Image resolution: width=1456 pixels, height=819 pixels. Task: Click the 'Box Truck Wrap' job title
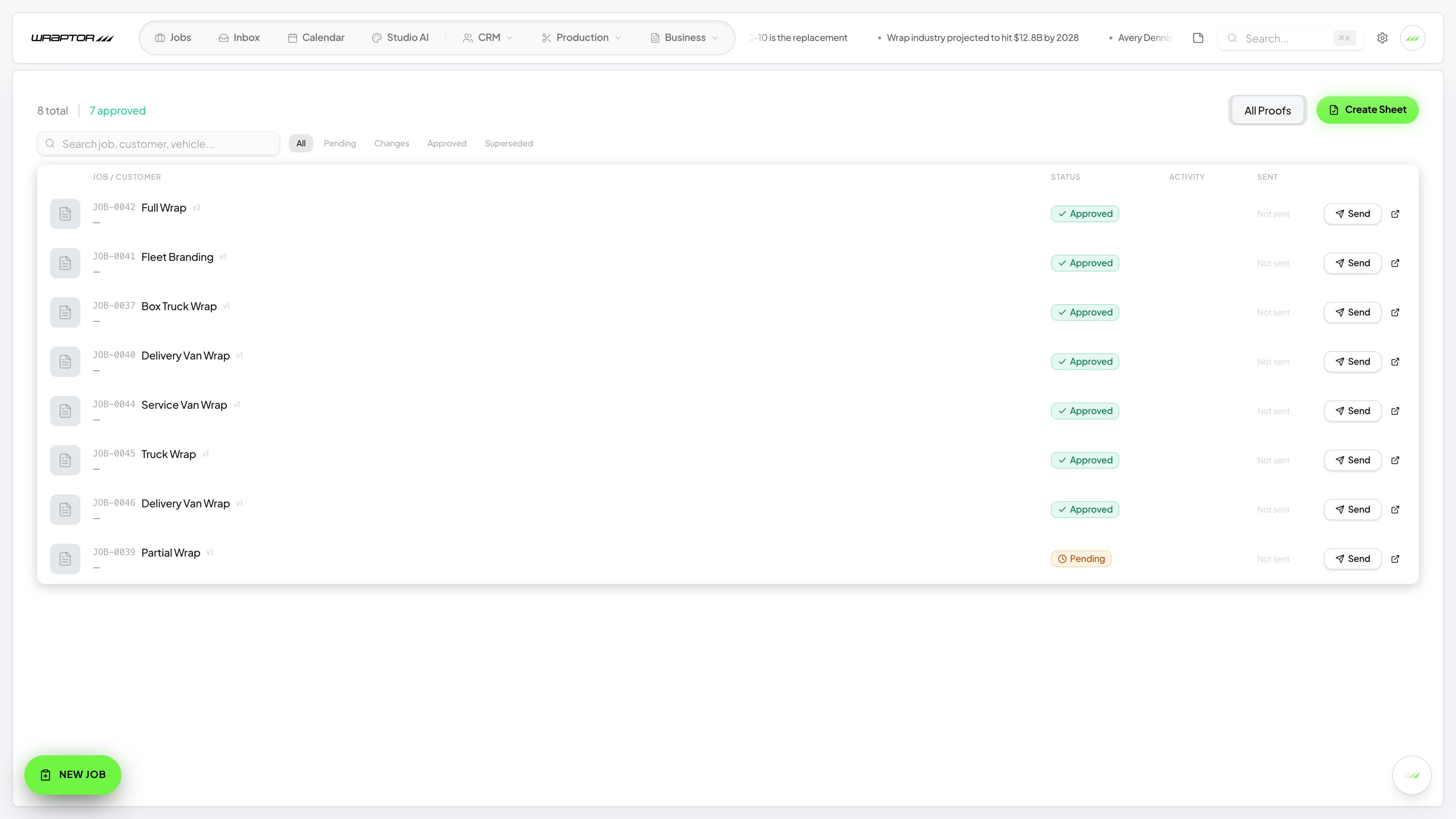point(179,306)
